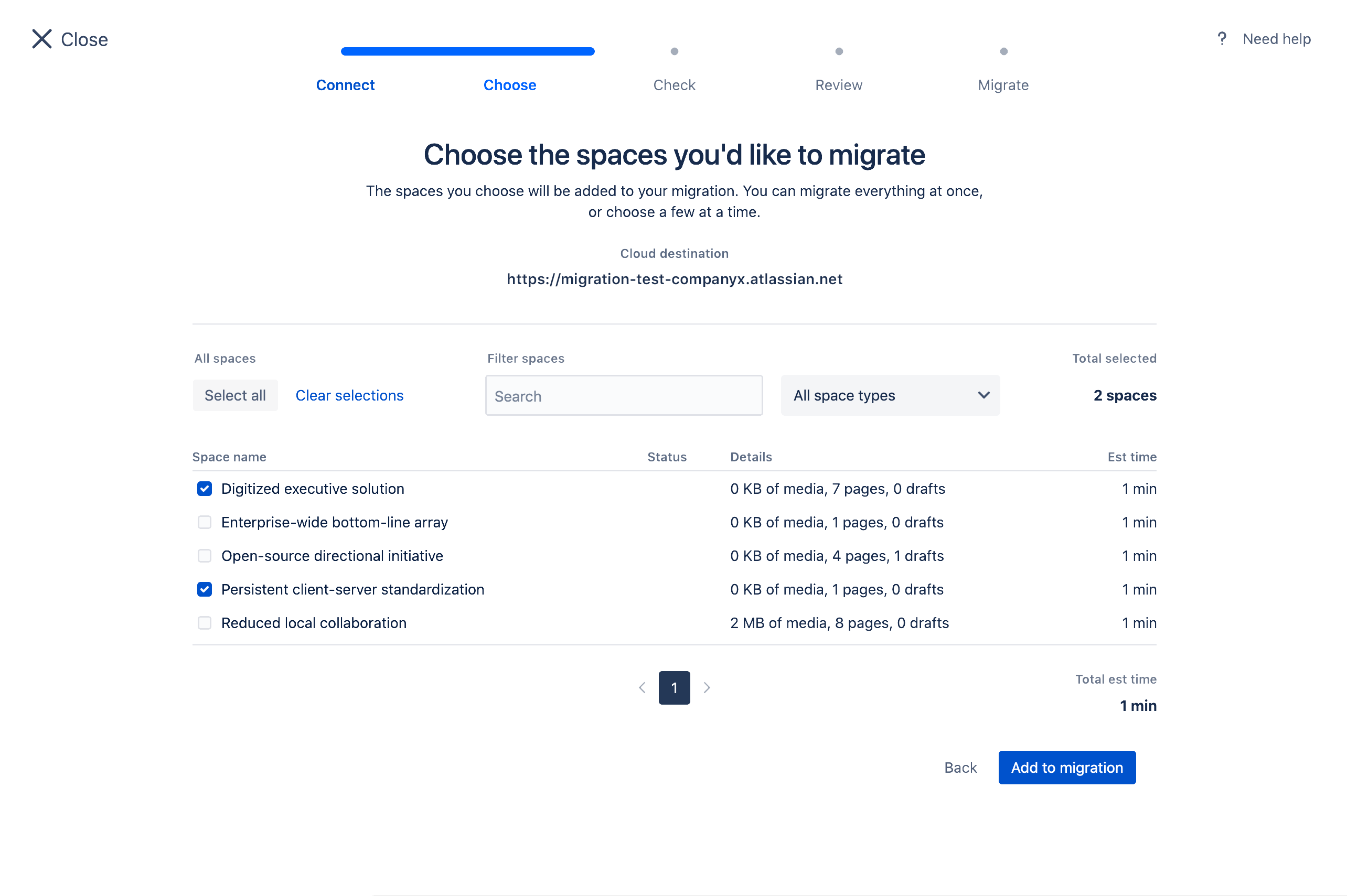This screenshot has height=896, width=1347.
Task: Click '0 KB of media, 4 pages, 1 drafts'
Action: (x=837, y=556)
